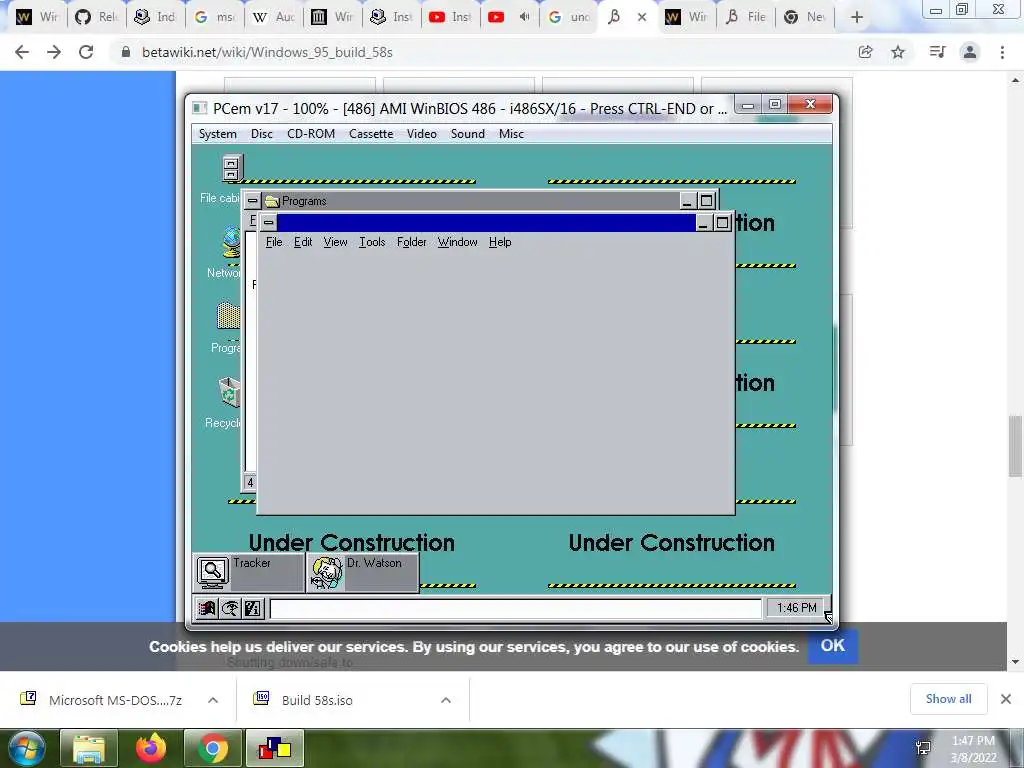
Task: Open PCem app from taskbar
Action: point(274,748)
